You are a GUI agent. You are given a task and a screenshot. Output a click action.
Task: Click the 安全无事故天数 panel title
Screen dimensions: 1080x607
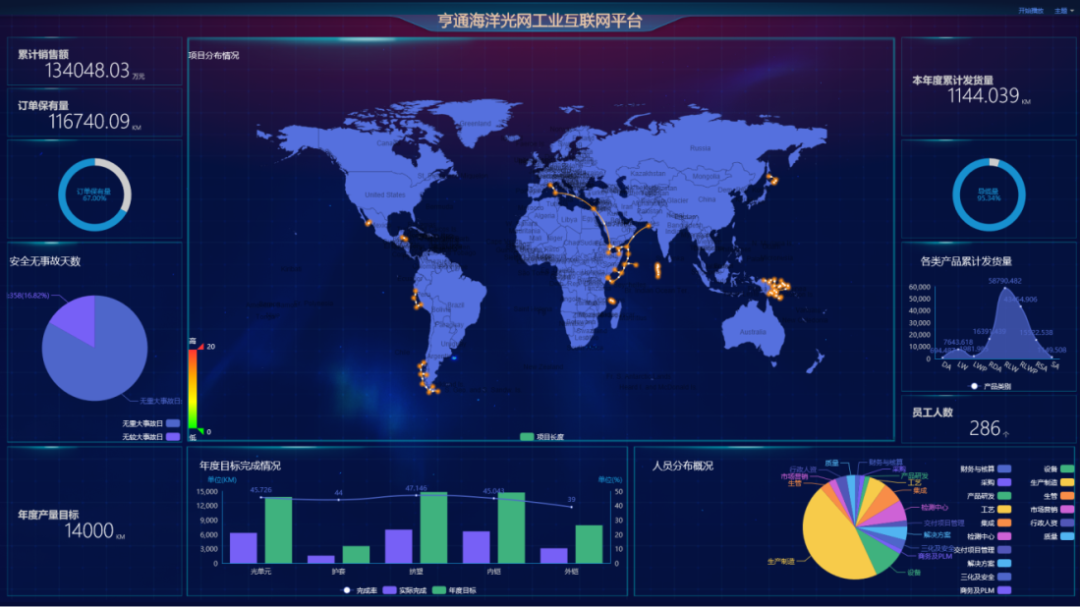[x=45, y=261]
